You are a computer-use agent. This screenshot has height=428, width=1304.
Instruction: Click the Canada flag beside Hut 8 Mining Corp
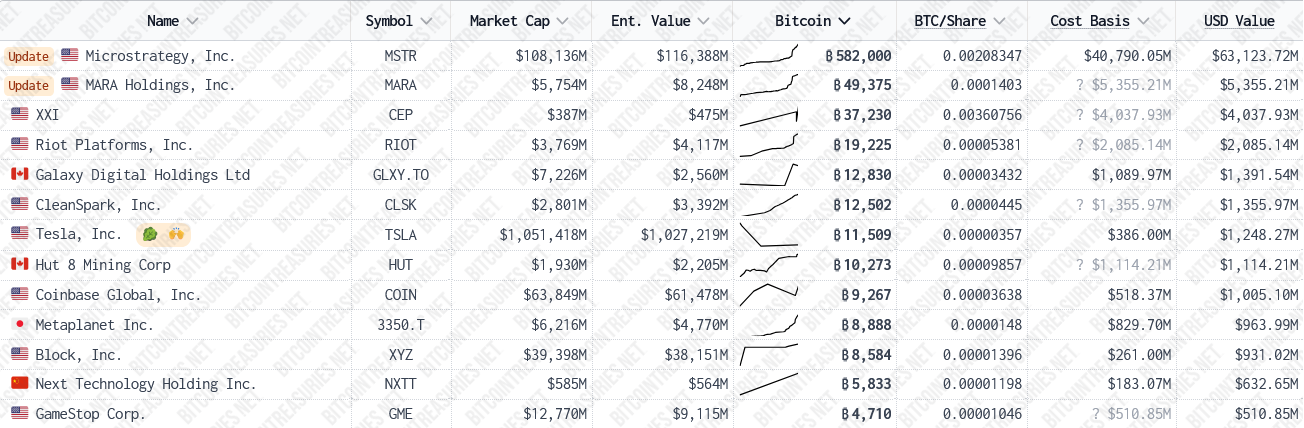(x=19, y=265)
